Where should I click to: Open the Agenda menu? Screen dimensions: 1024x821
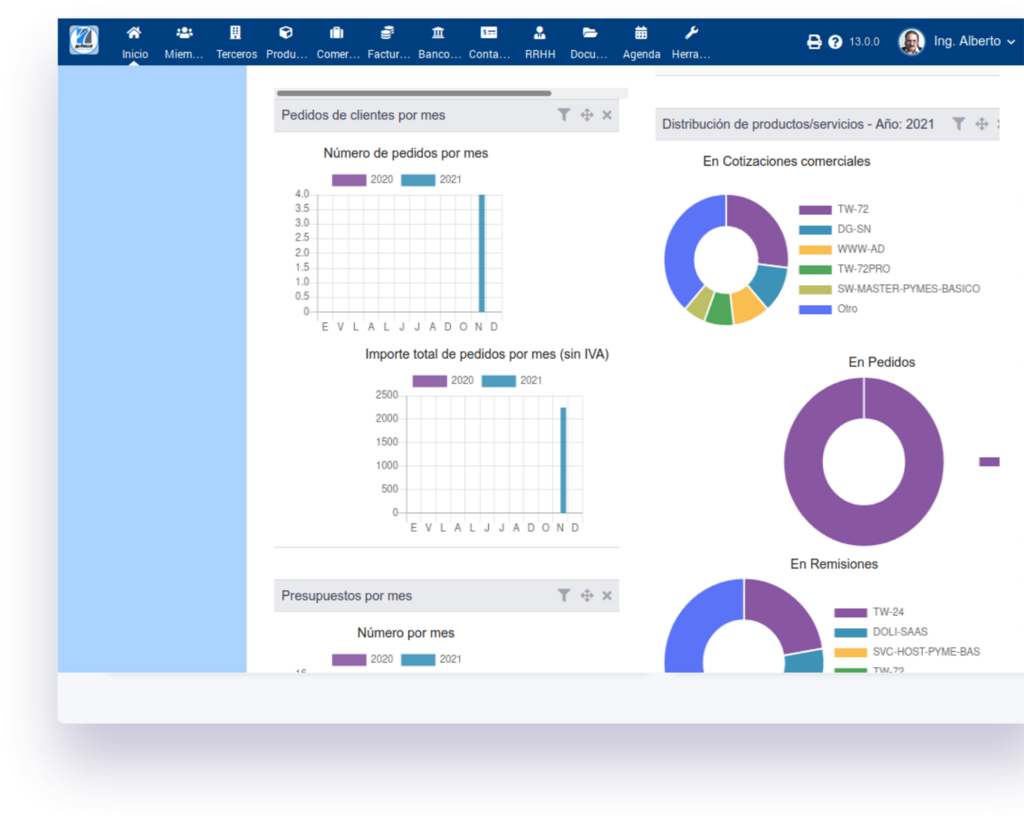pos(641,42)
